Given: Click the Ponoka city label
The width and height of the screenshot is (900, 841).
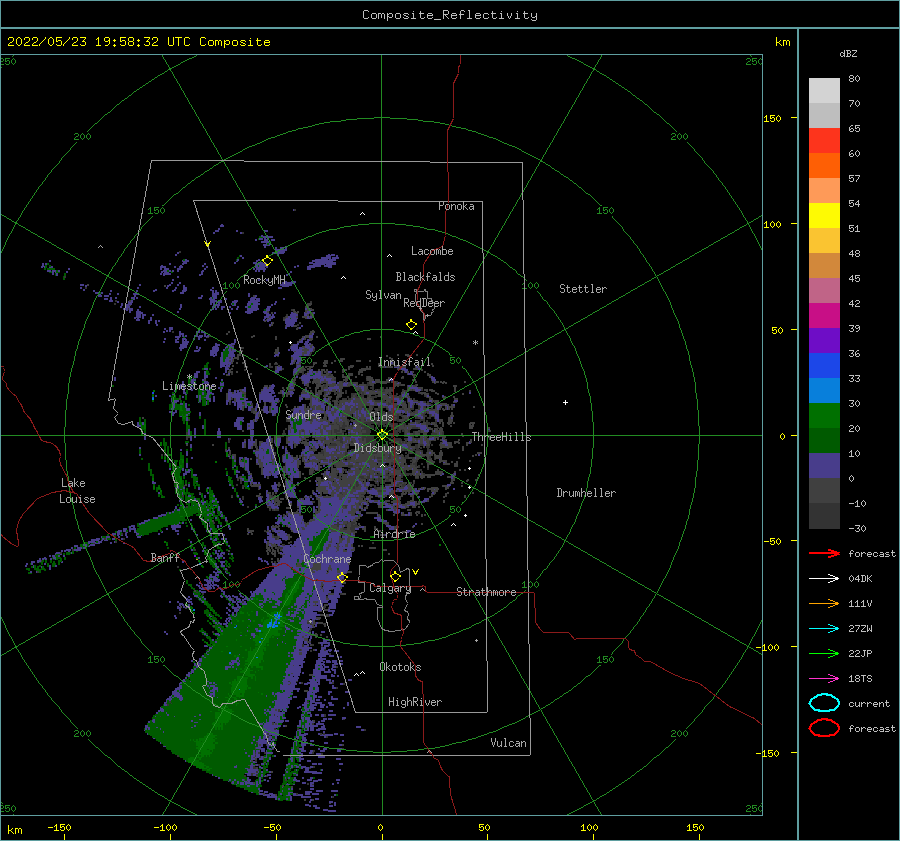Looking at the screenshot, I should pos(456,206).
